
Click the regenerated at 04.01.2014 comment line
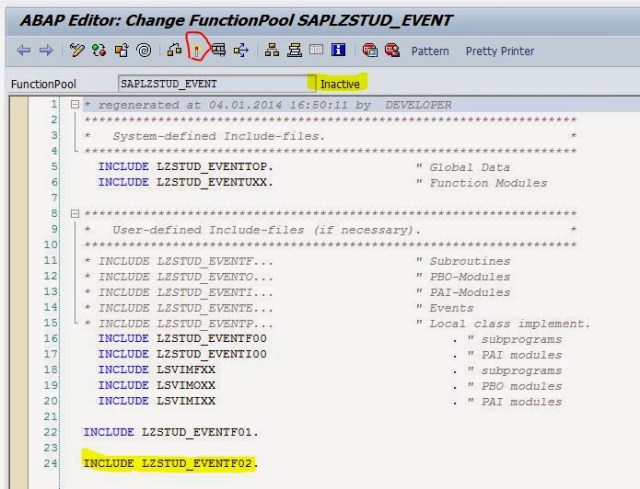pos(268,105)
